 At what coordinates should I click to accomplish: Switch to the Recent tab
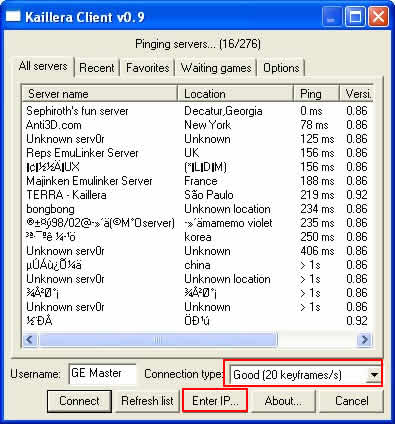pyautogui.click(x=97, y=68)
